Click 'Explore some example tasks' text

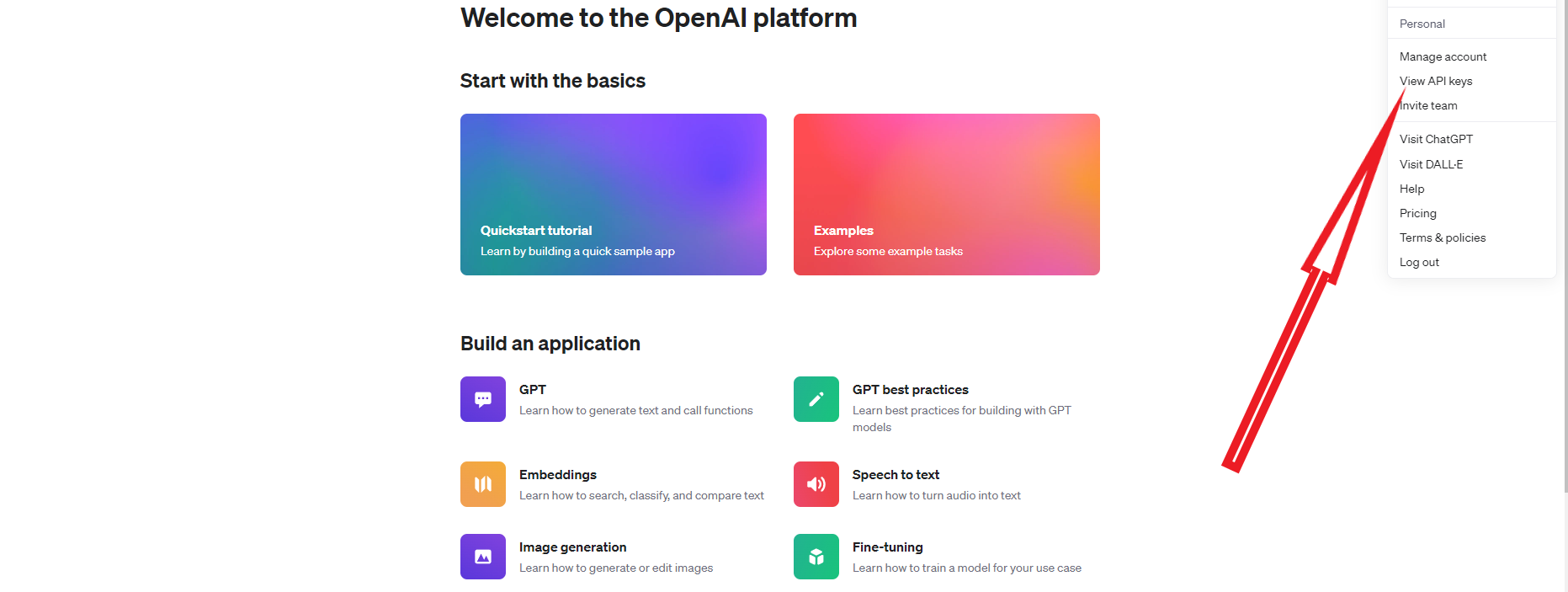click(888, 251)
